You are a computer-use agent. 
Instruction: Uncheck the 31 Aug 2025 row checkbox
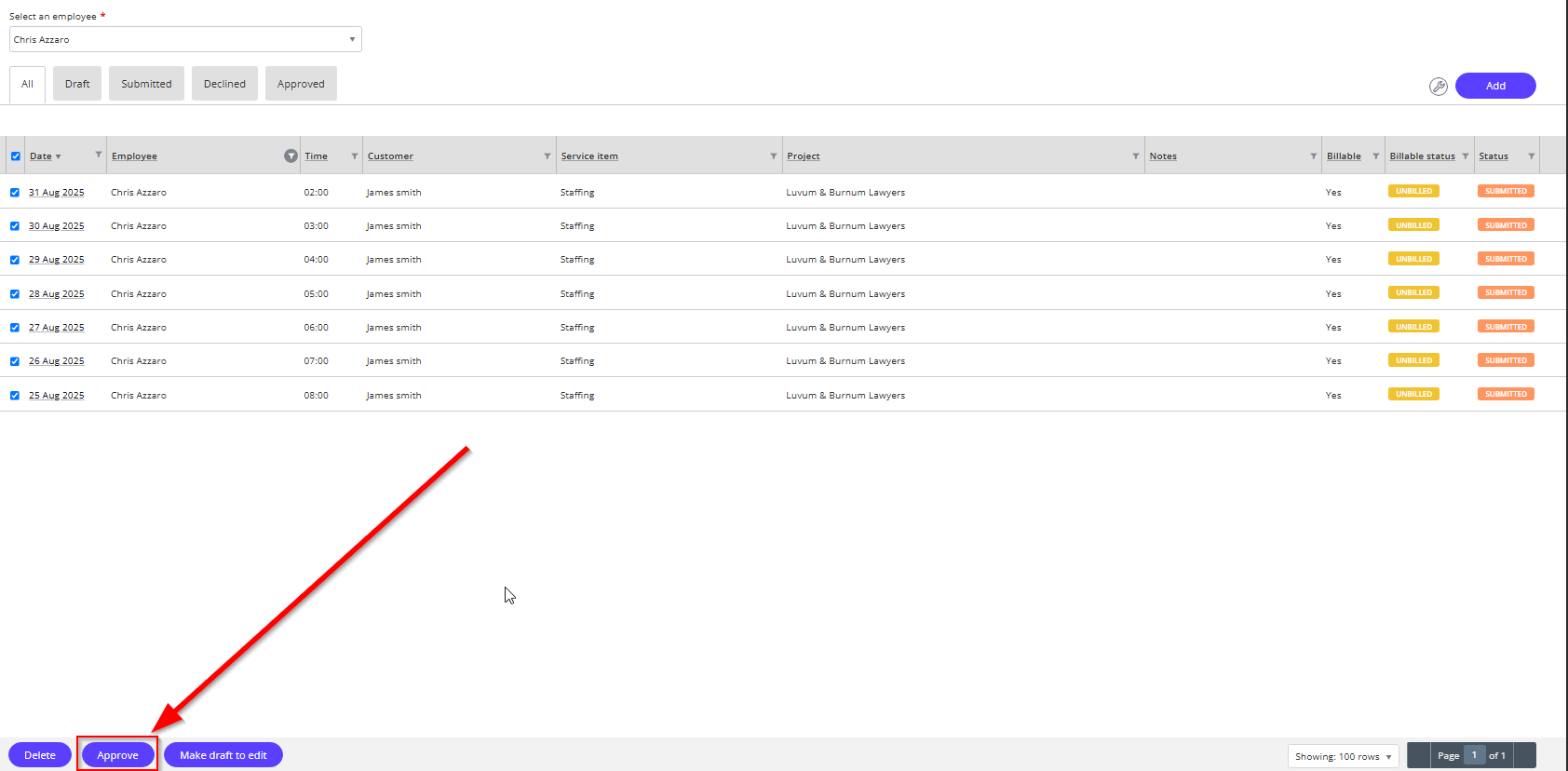15,193
